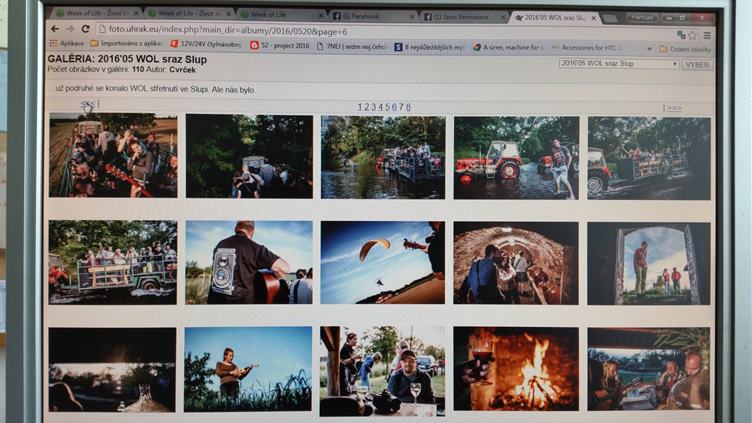
Task: Close the Semi Permanent tab
Action: [503, 17]
